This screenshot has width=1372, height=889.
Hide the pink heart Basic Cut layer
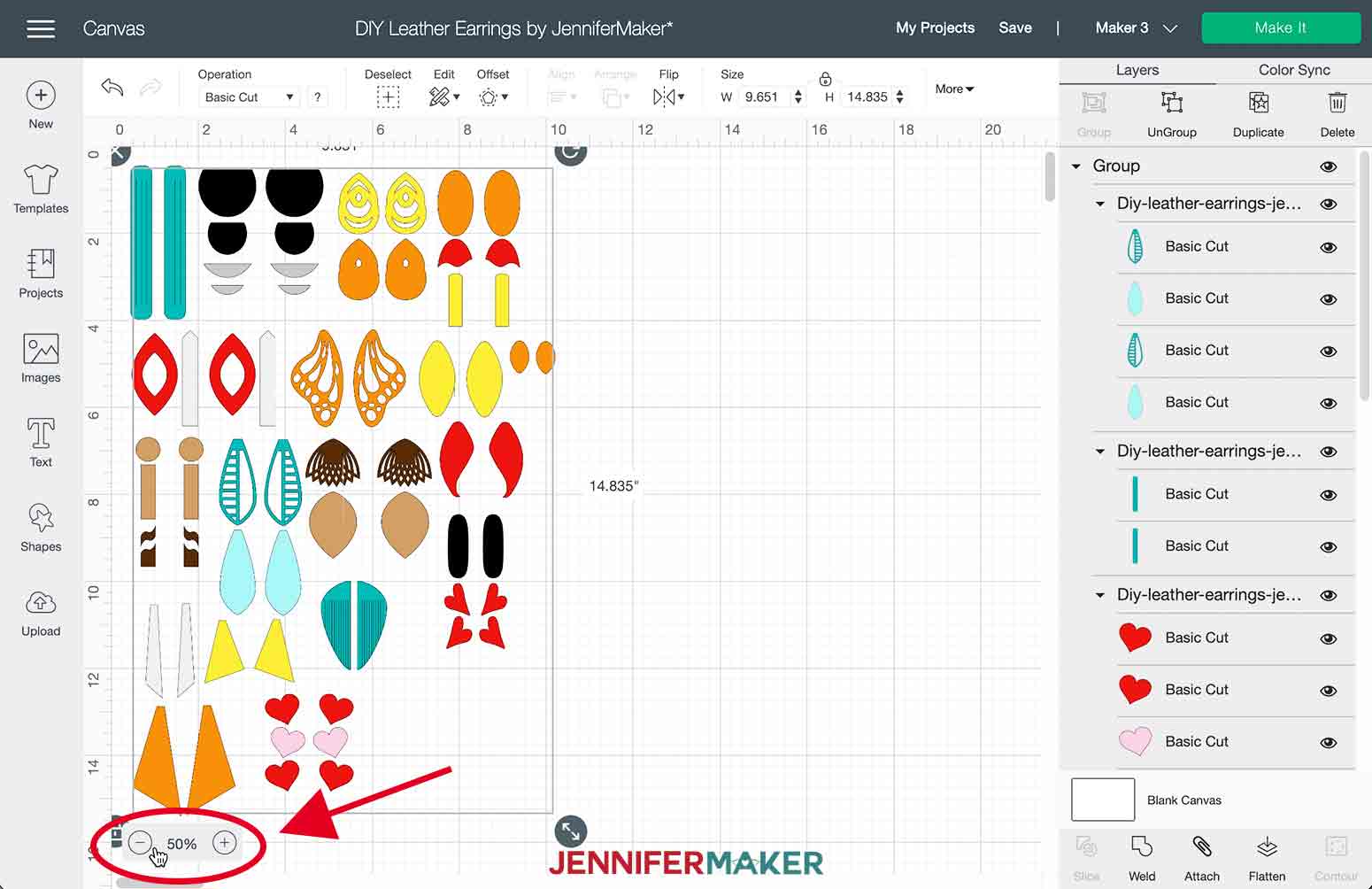click(x=1329, y=742)
